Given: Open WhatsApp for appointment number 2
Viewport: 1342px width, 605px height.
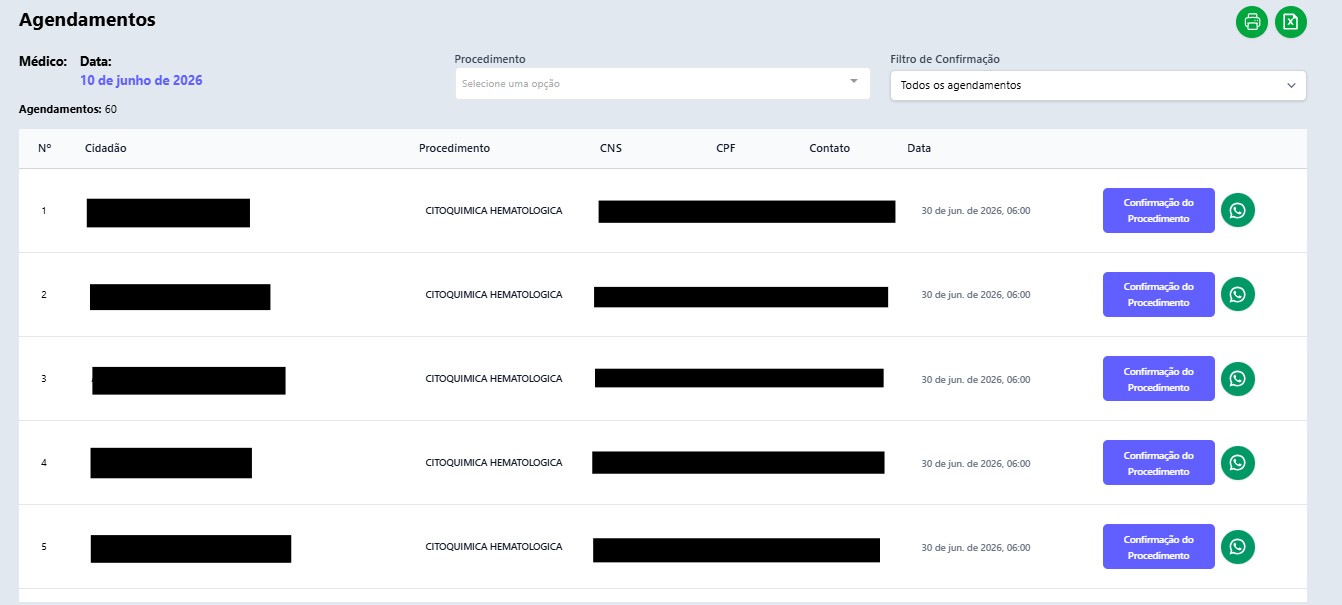Looking at the screenshot, I should 1238,294.
